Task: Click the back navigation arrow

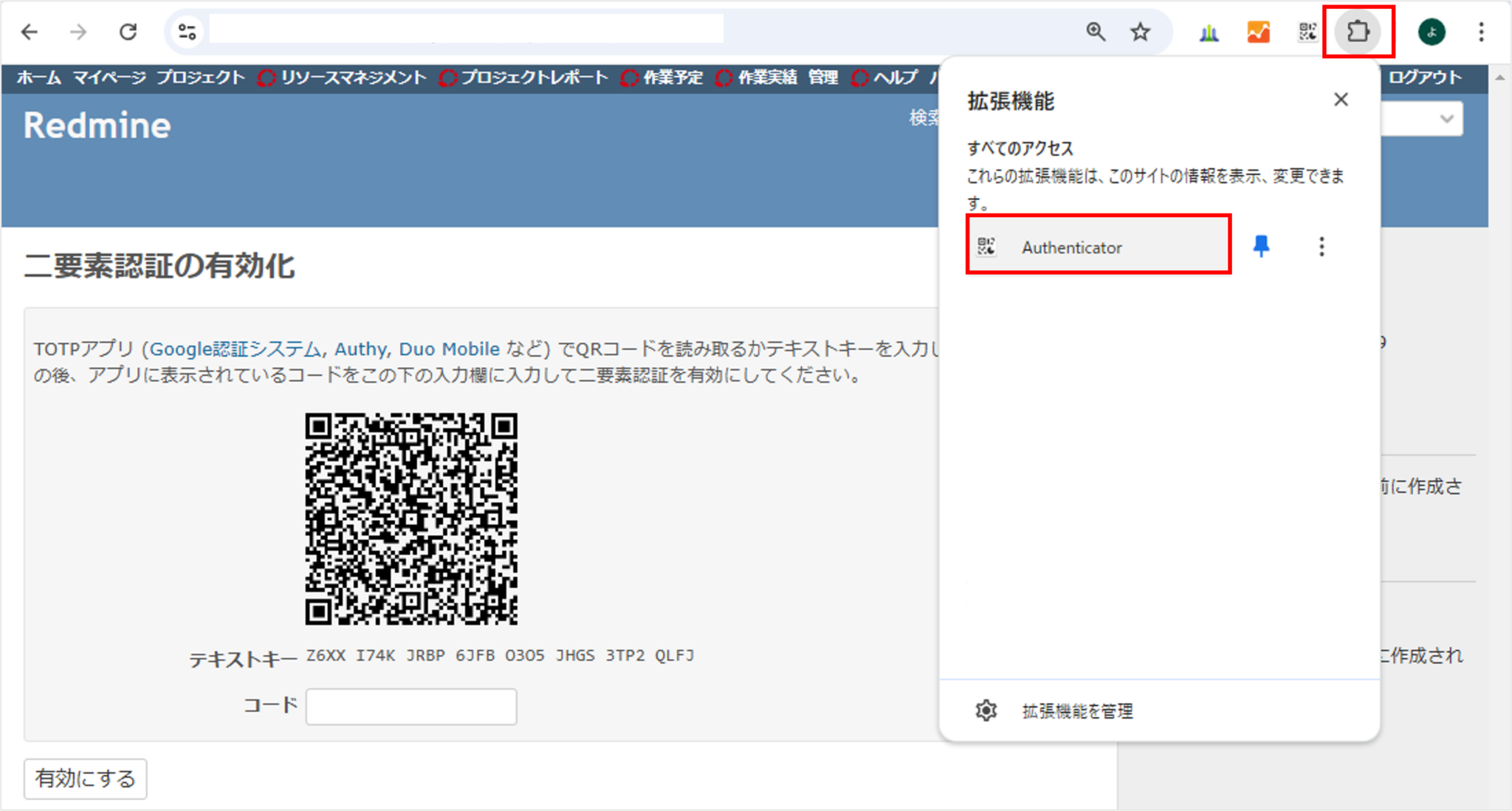Action: click(29, 31)
